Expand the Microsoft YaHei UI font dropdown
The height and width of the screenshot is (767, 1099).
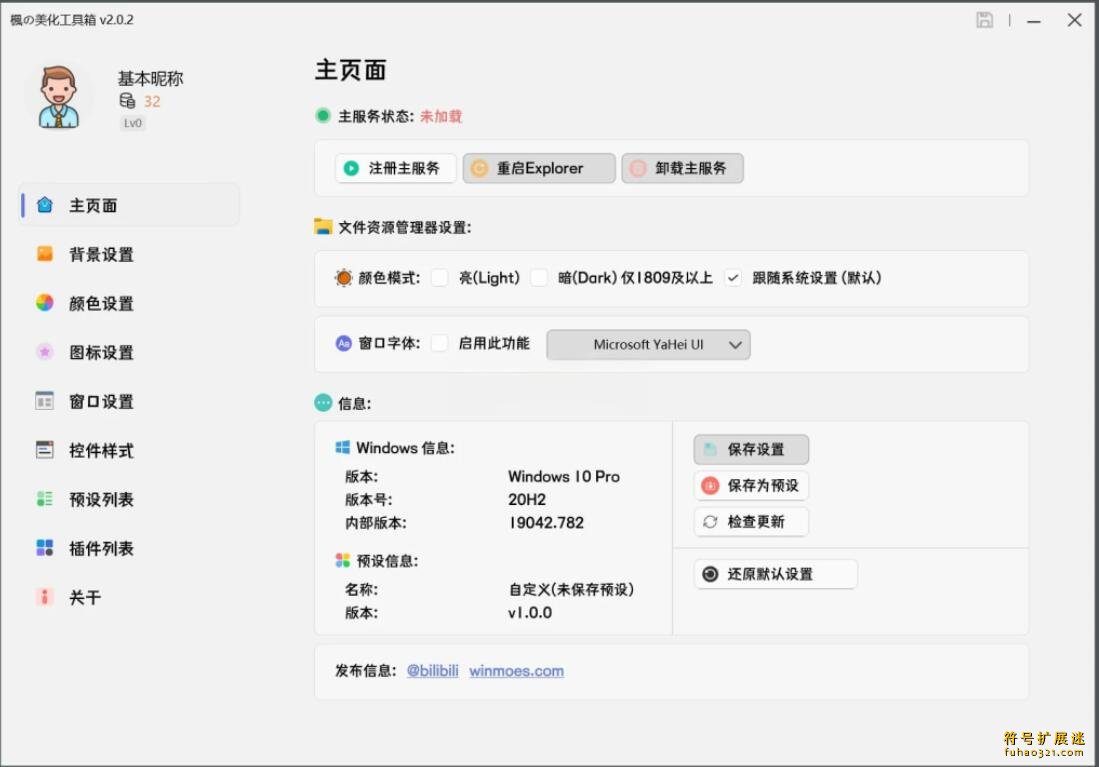[648, 345]
